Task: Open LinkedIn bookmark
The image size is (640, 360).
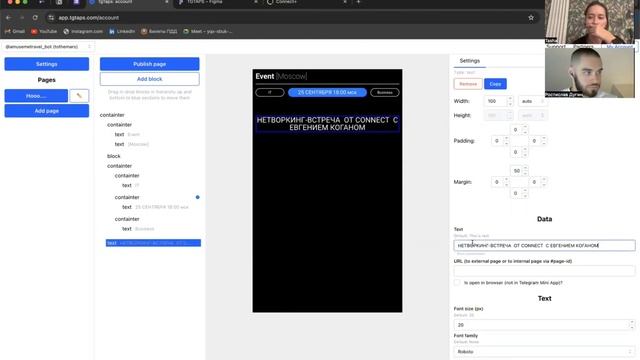Action: click(x=122, y=31)
